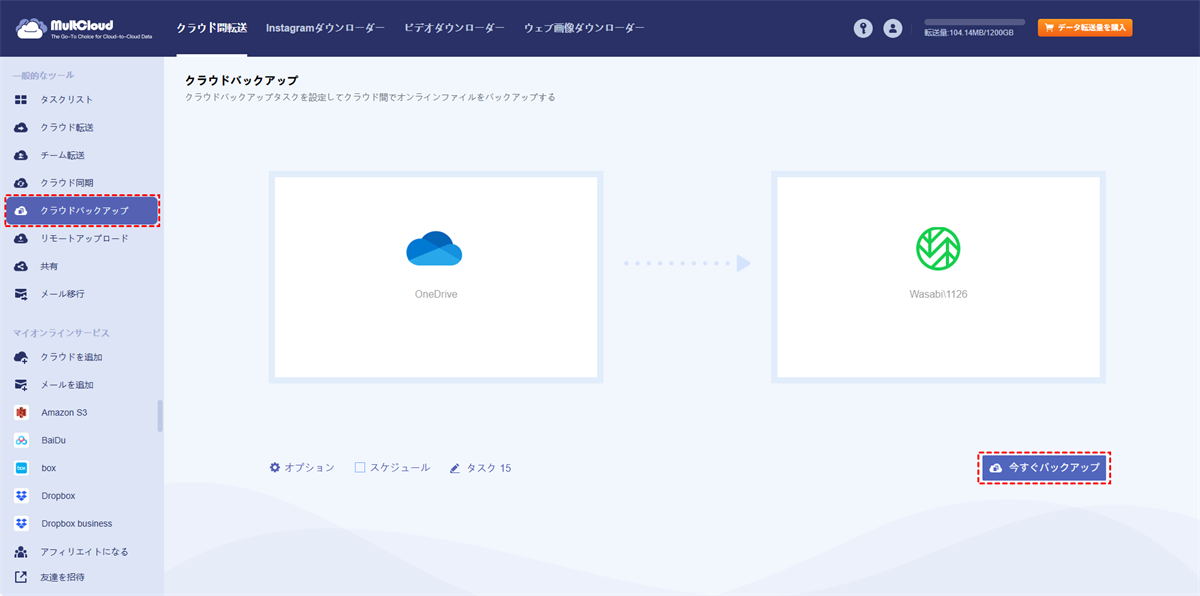Screen dimensions: 1200x596
Task: Click the OneDrive cloud logo
Action: [435, 249]
